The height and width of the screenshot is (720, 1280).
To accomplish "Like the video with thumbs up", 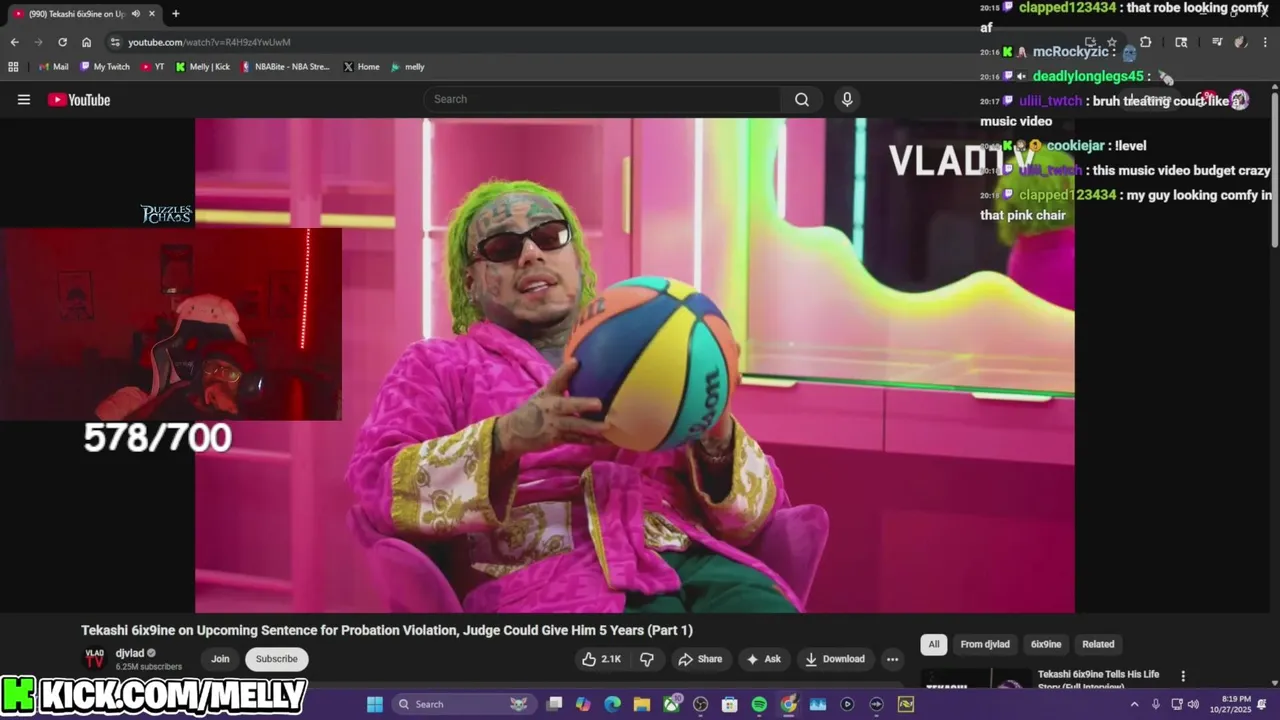I will point(601,659).
